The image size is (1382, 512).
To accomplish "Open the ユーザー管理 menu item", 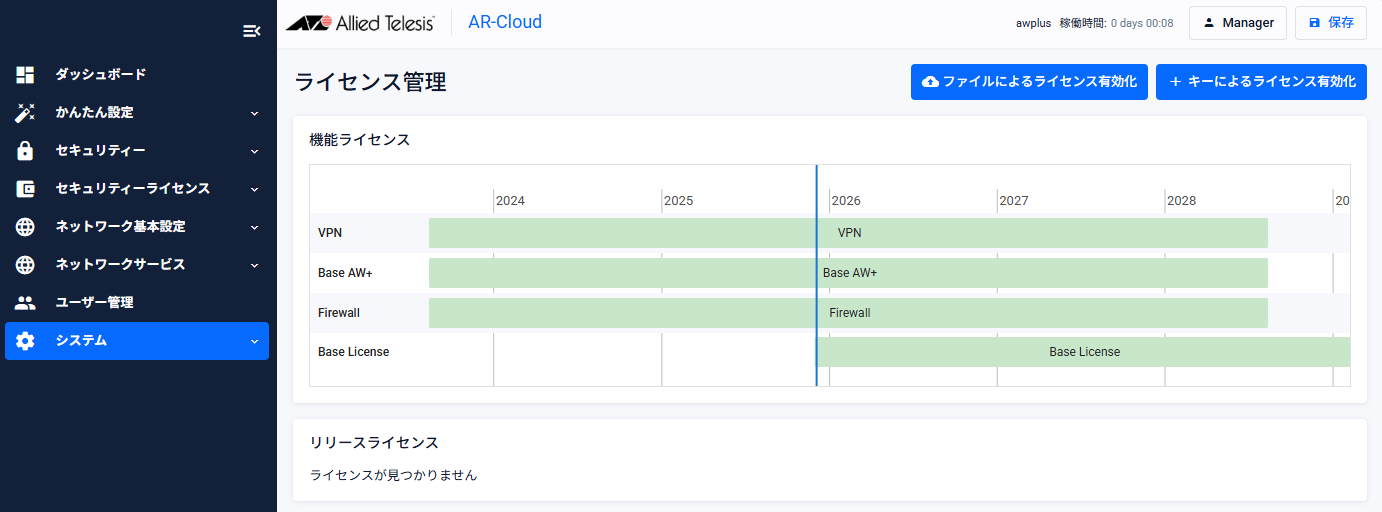I will [x=94, y=303].
